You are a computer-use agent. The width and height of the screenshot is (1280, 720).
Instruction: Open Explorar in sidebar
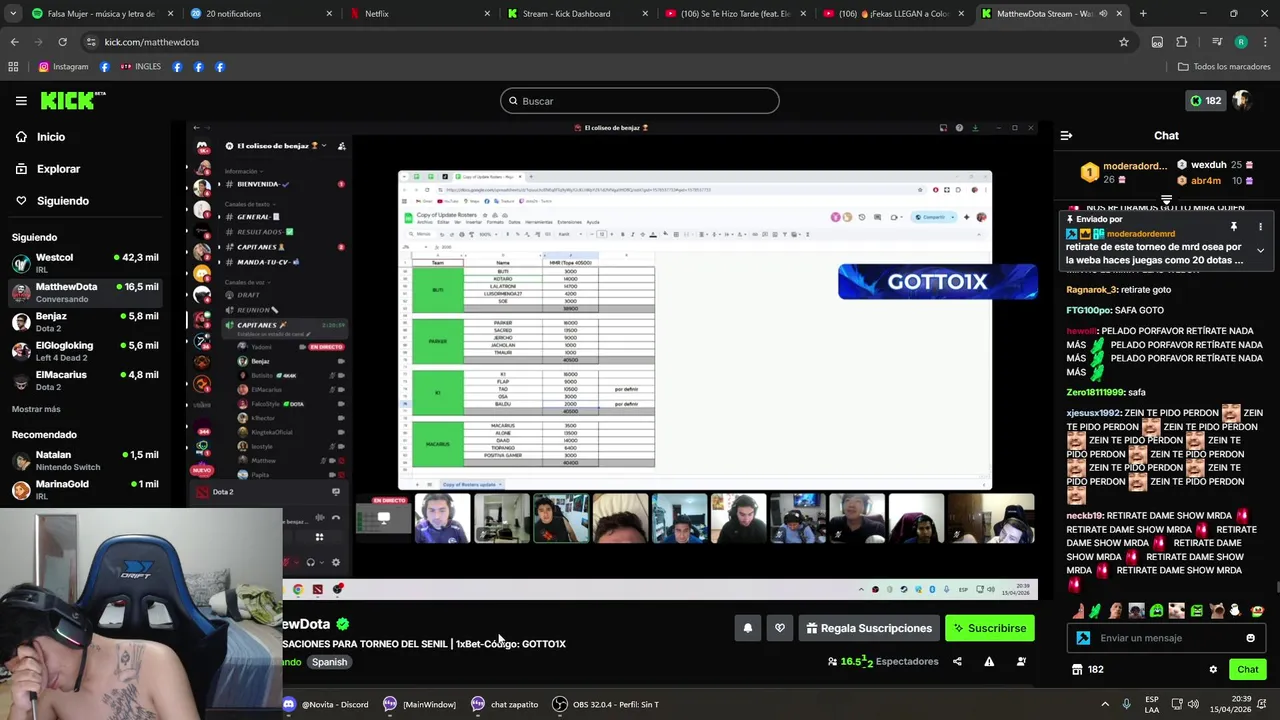(x=58, y=169)
